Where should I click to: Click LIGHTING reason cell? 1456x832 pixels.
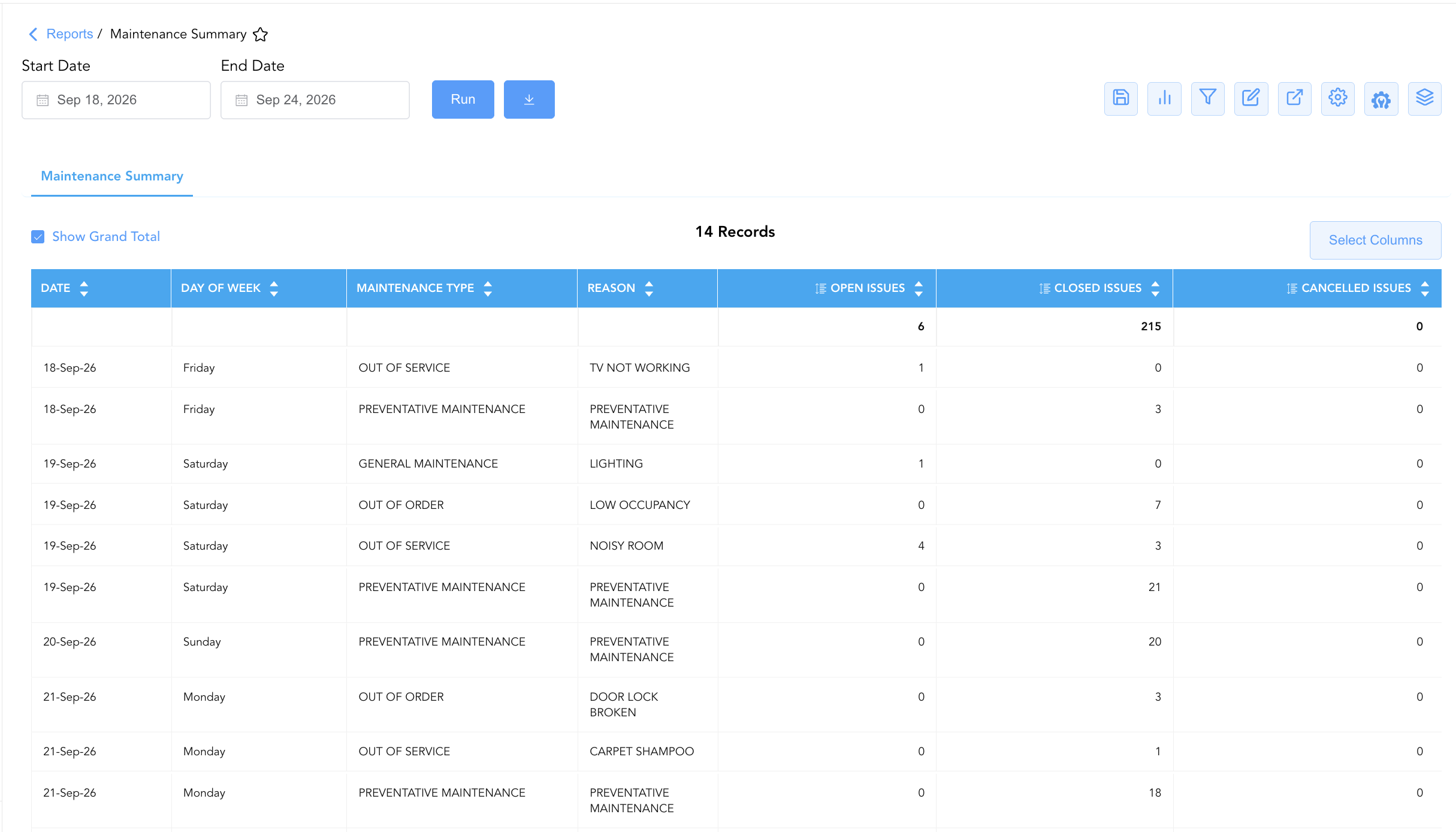click(616, 463)
